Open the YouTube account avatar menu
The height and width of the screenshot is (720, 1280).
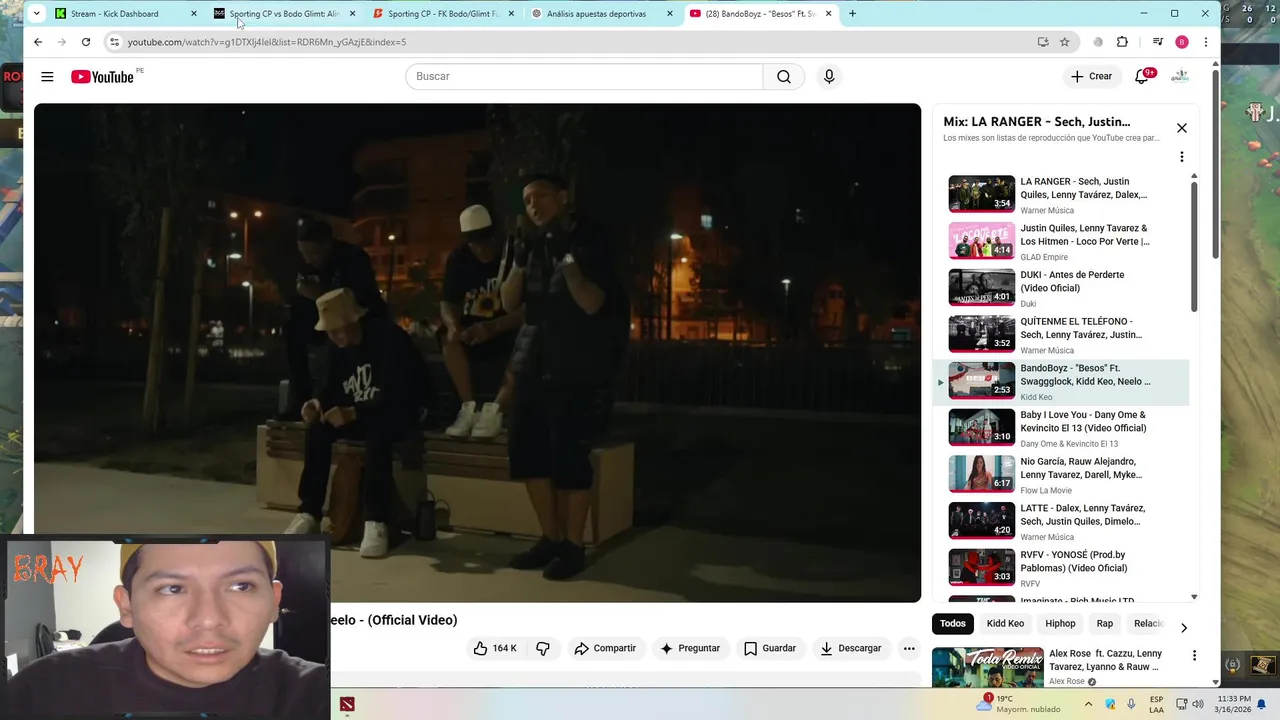point(1180,76)
